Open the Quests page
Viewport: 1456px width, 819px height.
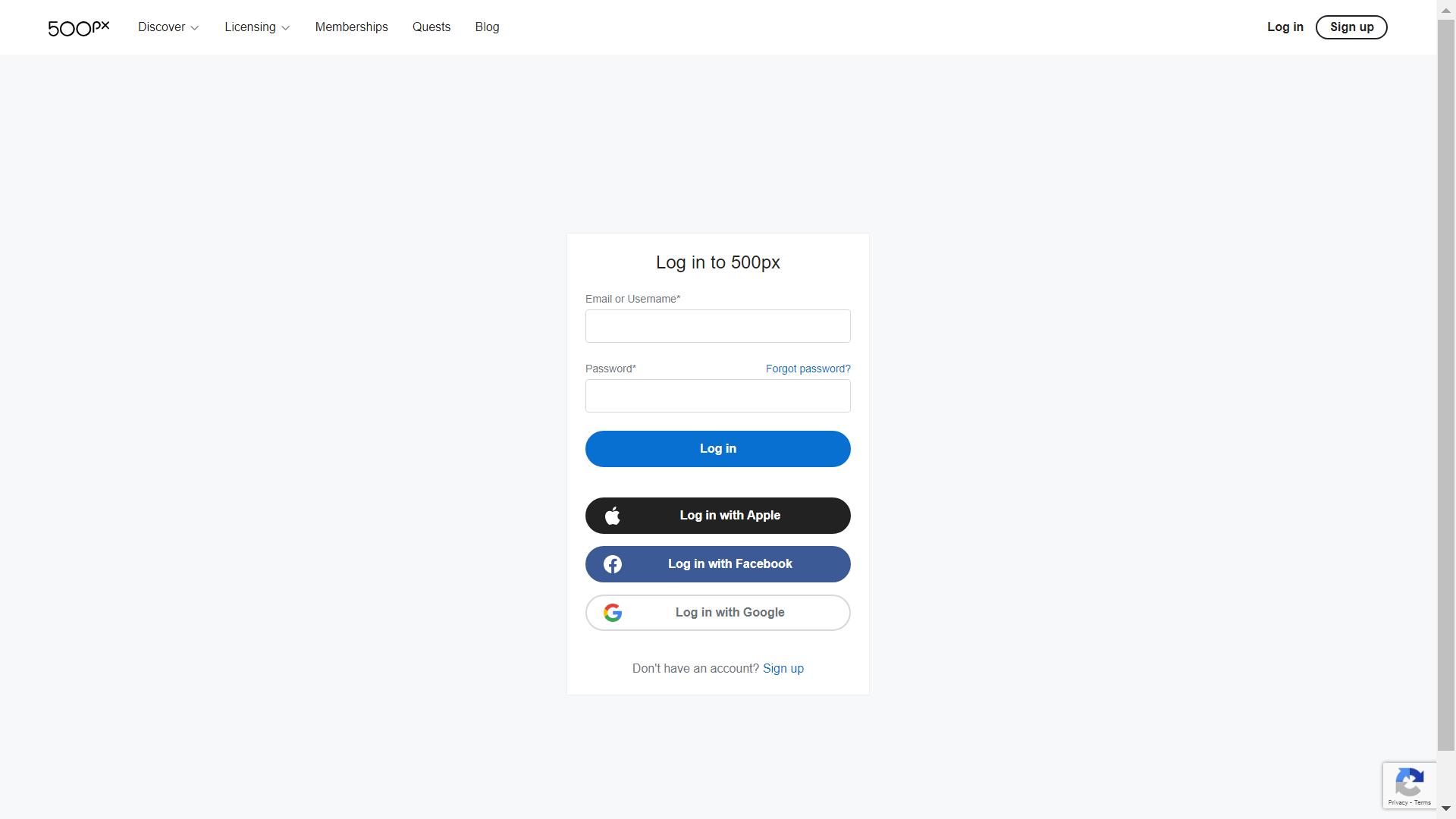click(431, 27)
